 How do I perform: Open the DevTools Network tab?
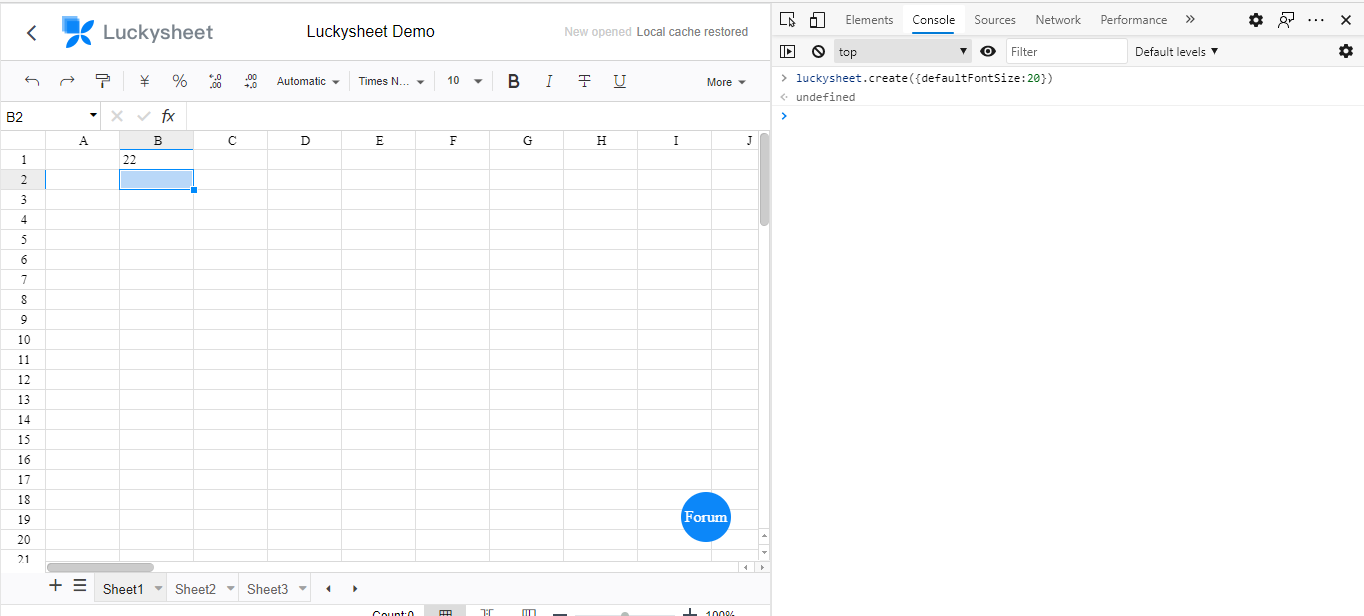pyautogui.click(x=1058, y=20)
